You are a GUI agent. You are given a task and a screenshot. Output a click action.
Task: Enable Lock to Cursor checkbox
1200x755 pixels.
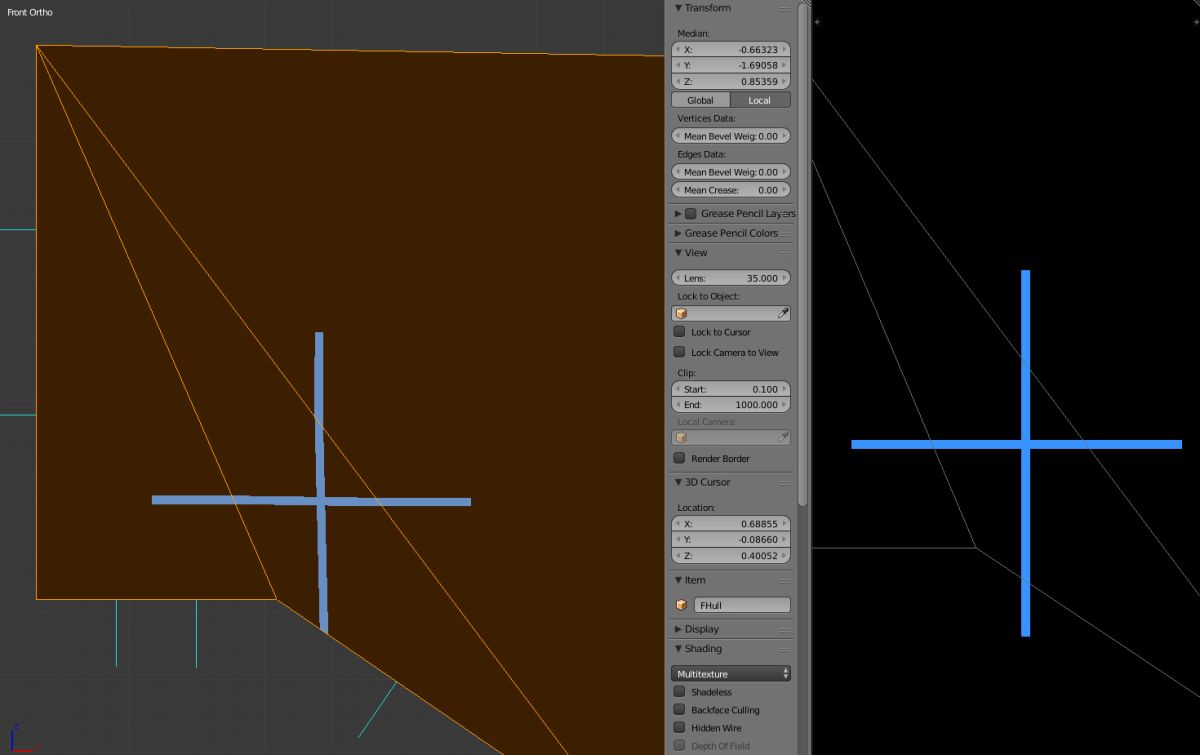click(679, 332)
